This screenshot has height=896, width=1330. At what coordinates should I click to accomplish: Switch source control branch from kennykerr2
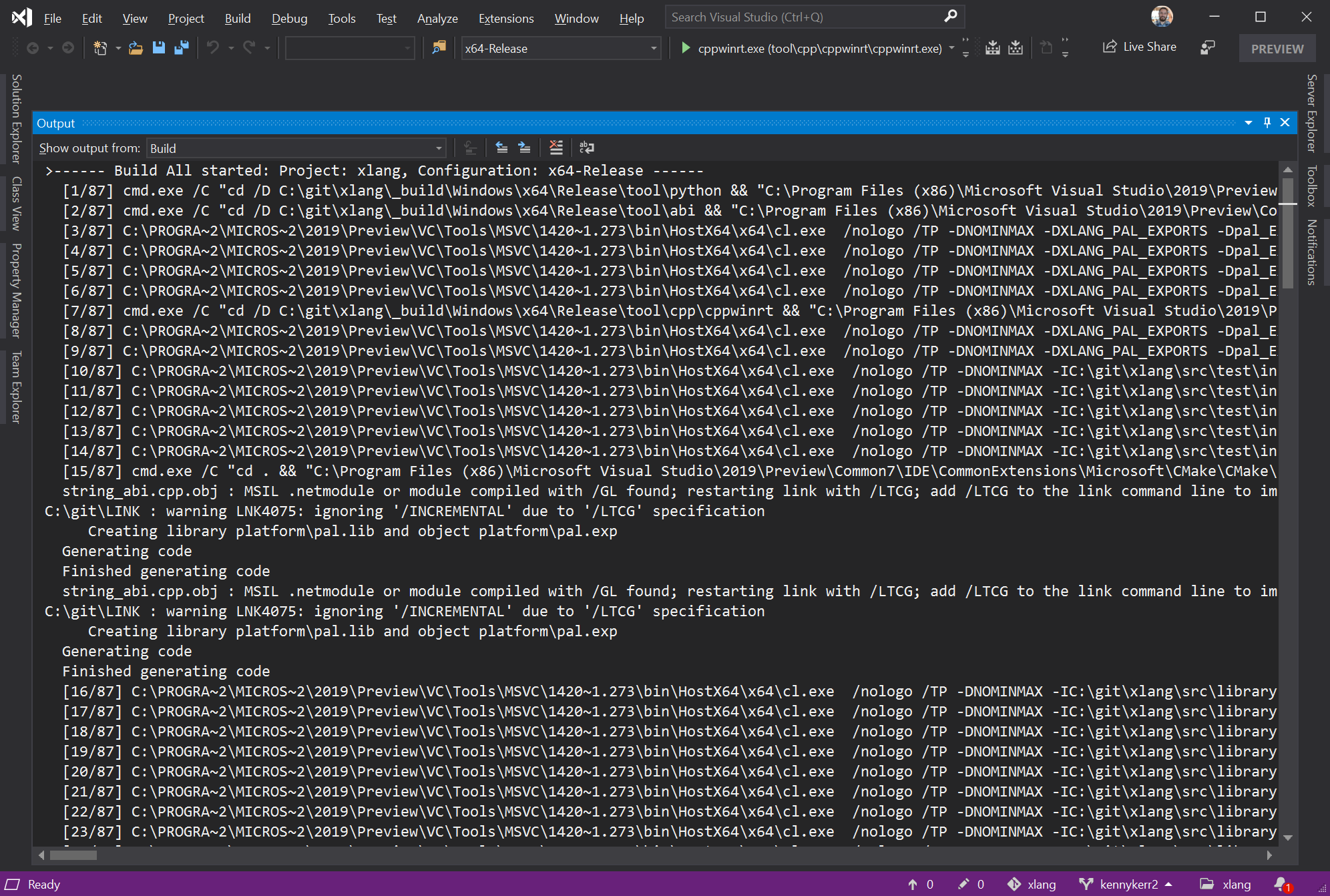(x=1128, y=884)
